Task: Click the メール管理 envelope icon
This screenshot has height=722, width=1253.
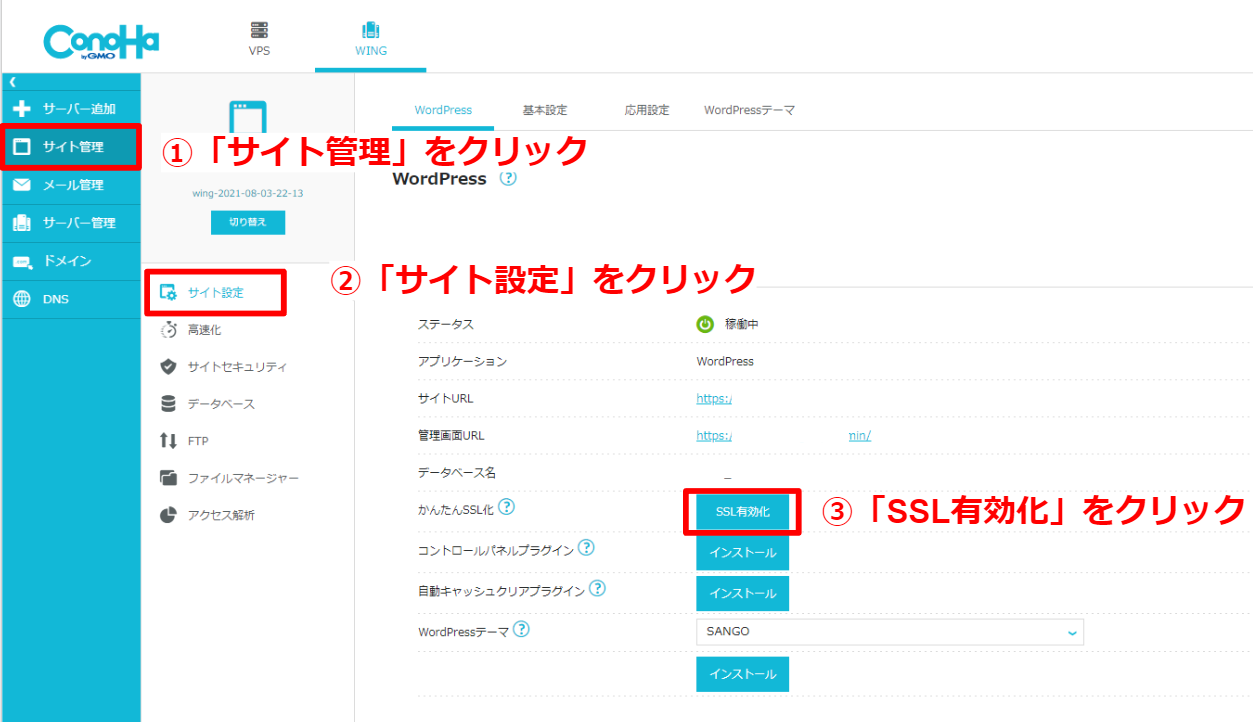Action: pyautogui.click(x=22, y=185)
